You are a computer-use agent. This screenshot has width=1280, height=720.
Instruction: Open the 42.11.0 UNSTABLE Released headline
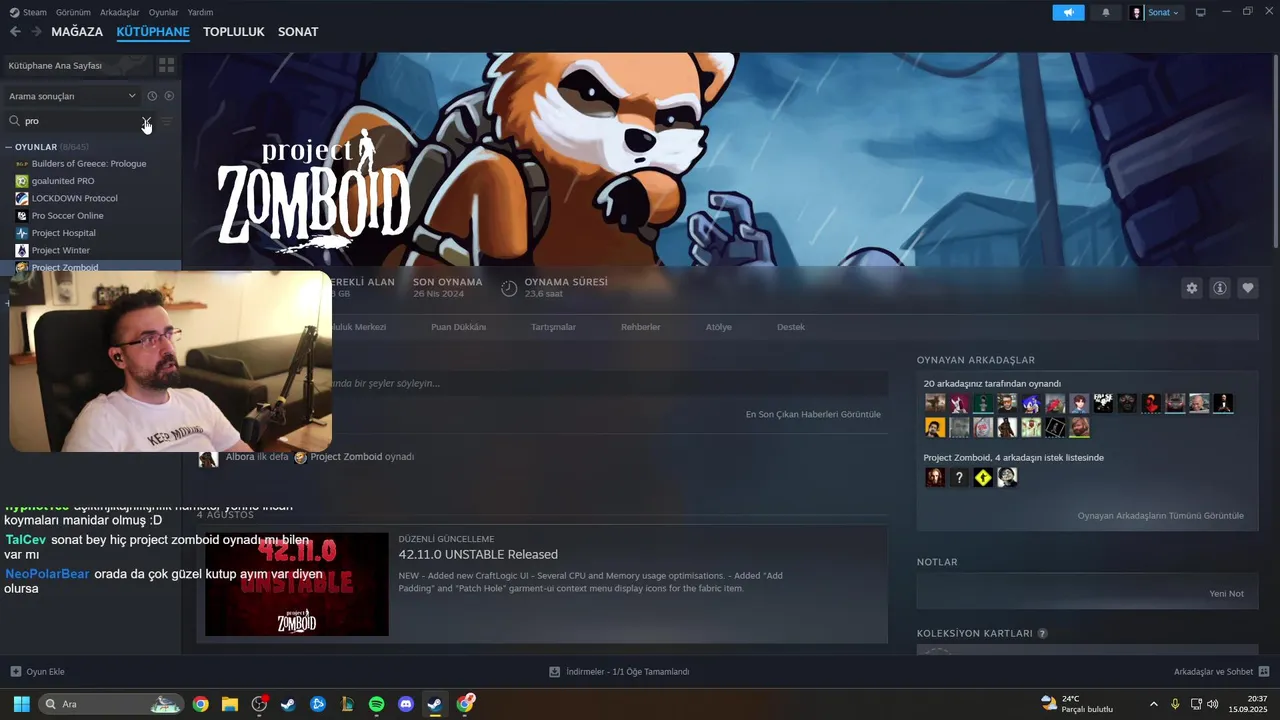[x=478, y=554]
